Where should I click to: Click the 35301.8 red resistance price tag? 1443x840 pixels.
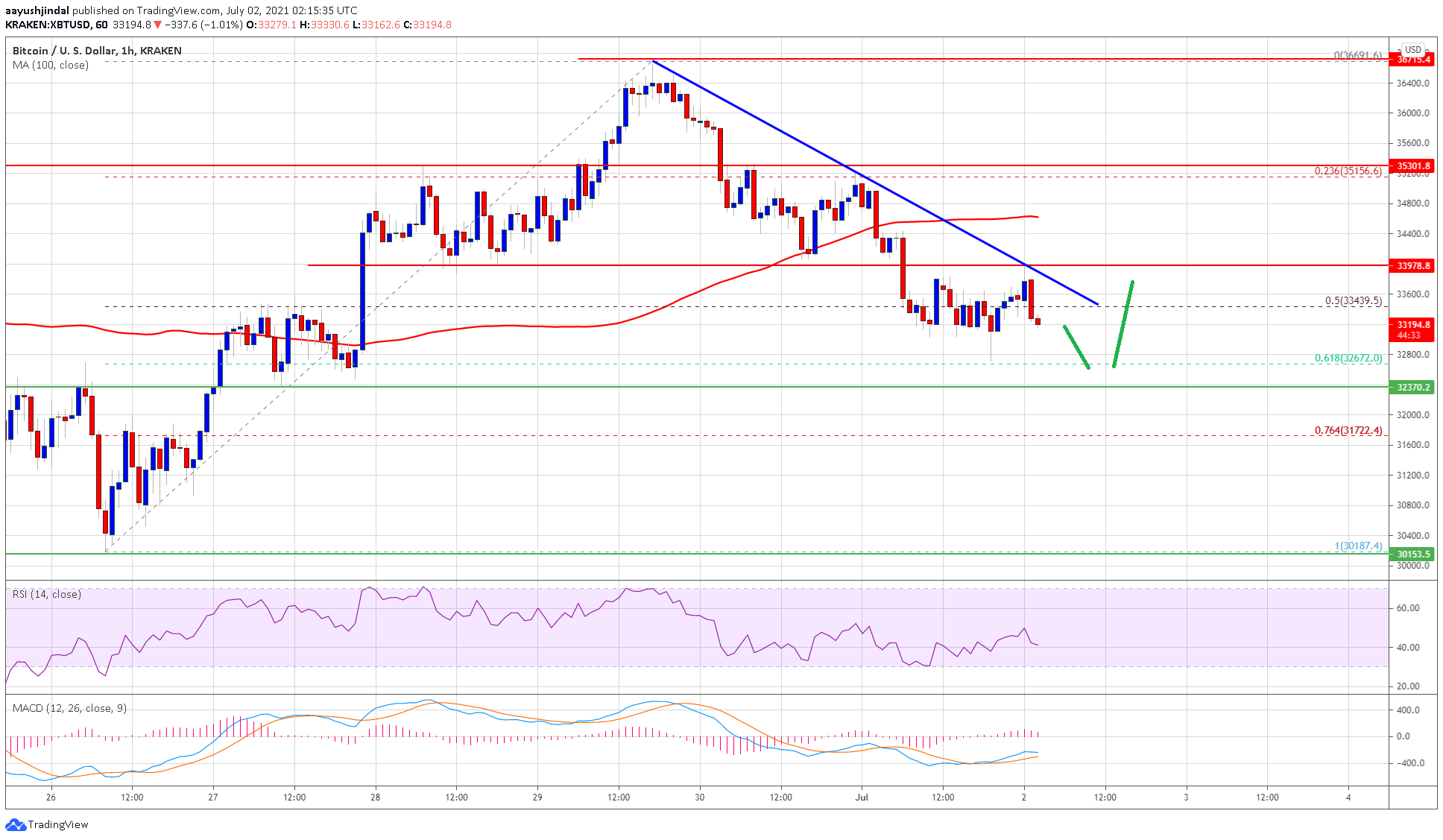pyautogui.click(x=1412, y=165)
